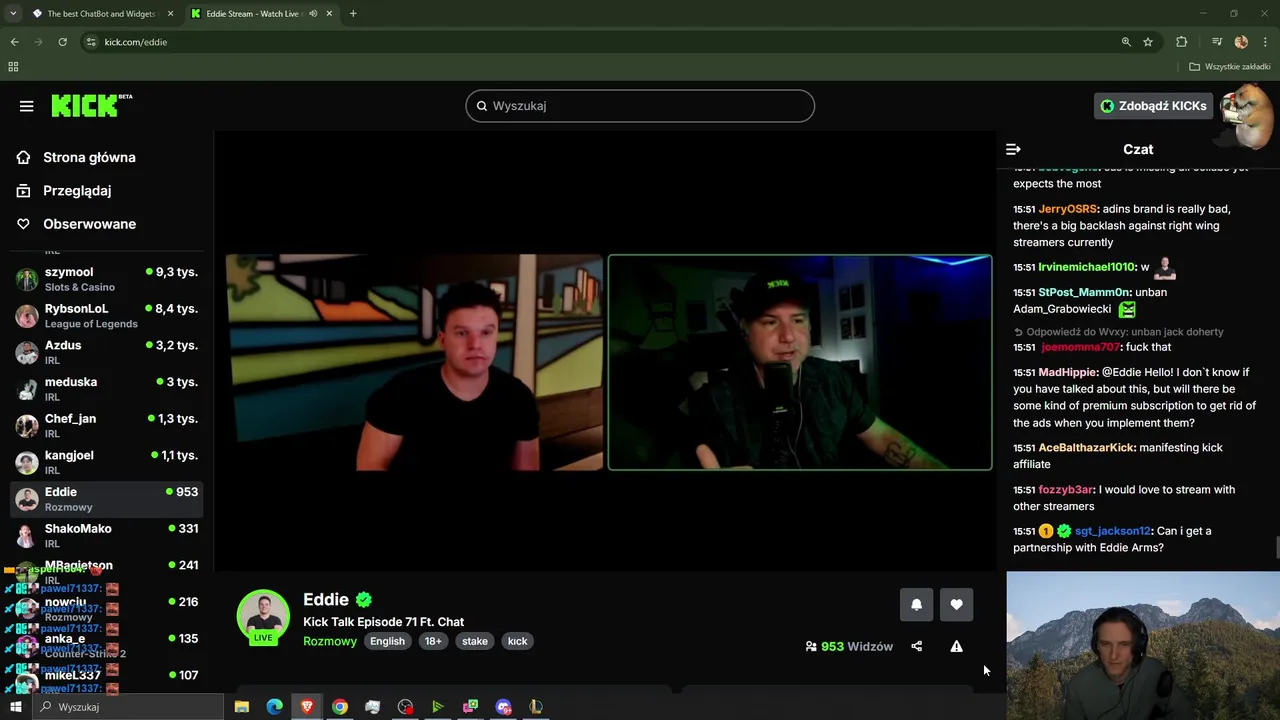Click the Windows taskbar Wyszukaj search field
This screenshot has height=720, width=1280.
[127, 707]
